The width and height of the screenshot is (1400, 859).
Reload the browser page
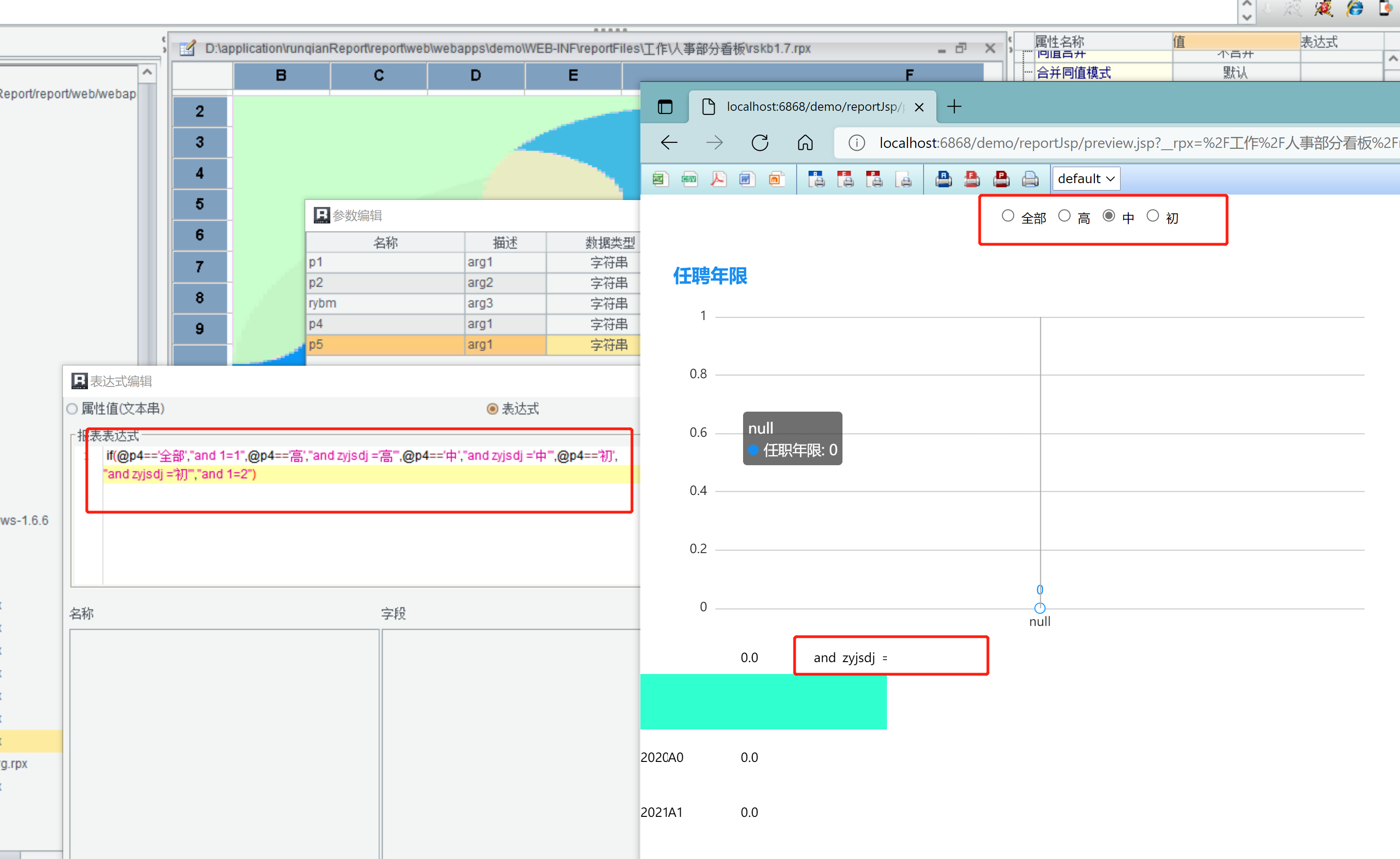point(760,142)
